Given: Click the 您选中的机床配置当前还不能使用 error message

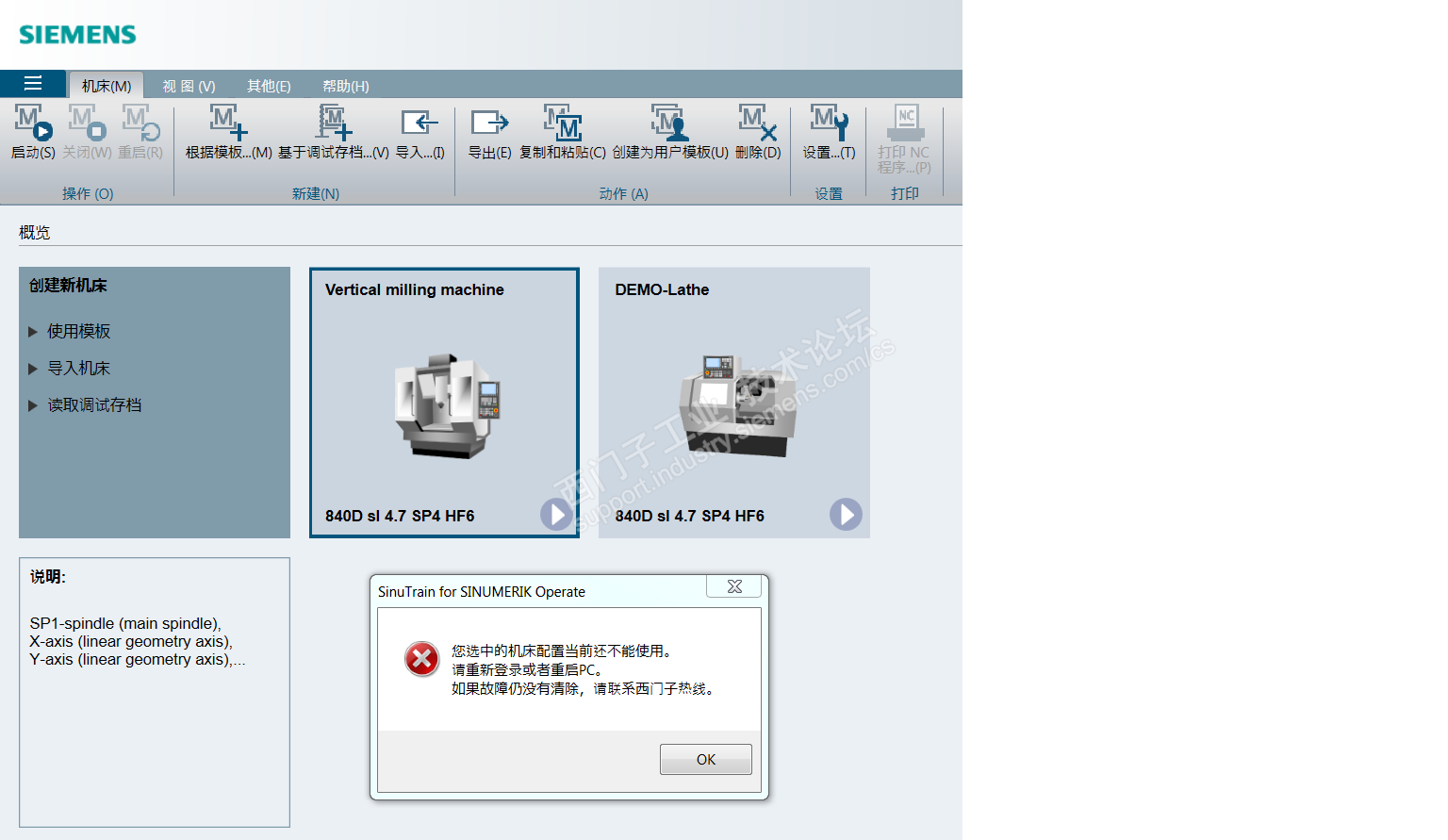Looking at the screenshot, I should pyautogui.click(x=562, y=651).
